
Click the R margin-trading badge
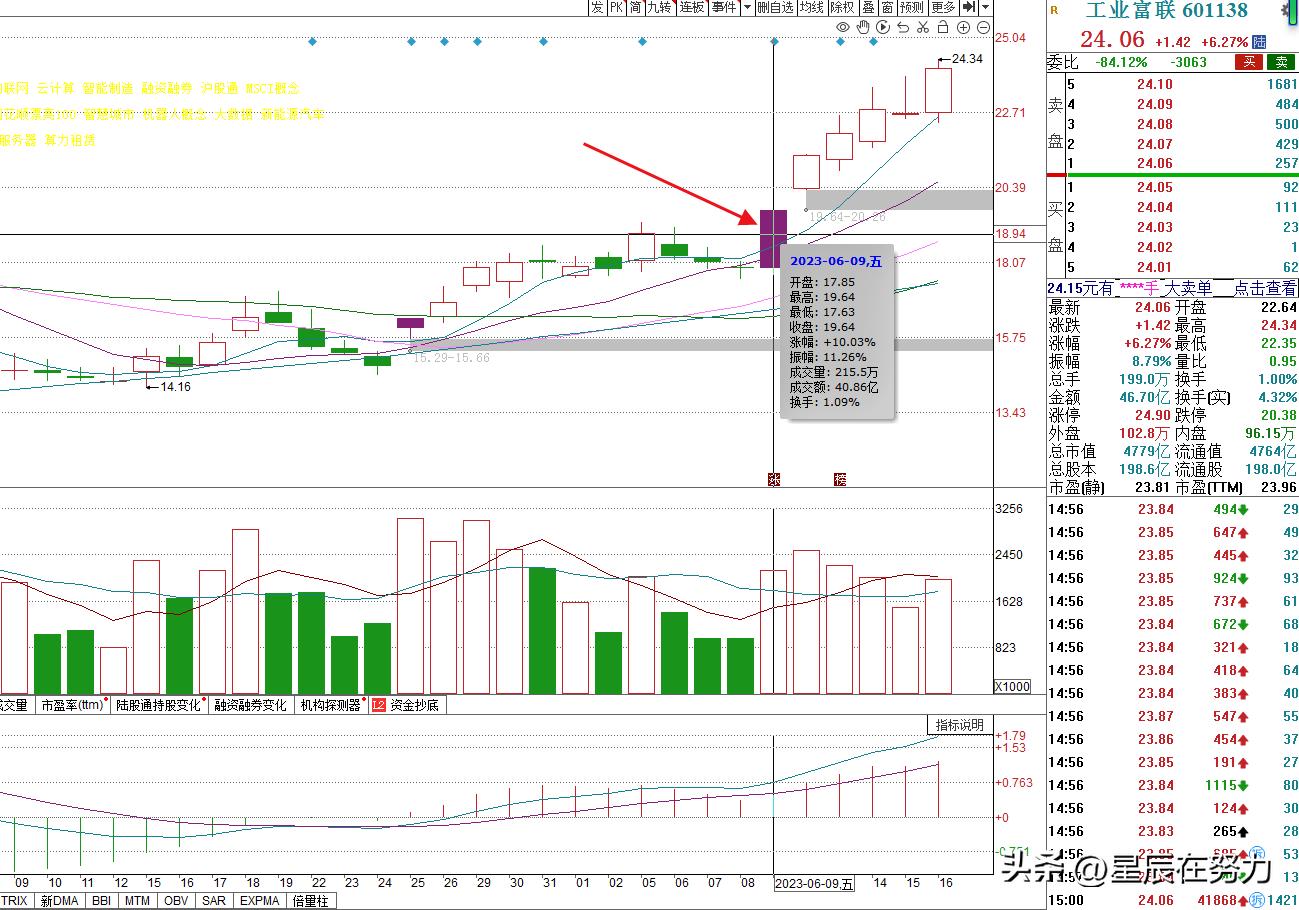pos(1054,10)
